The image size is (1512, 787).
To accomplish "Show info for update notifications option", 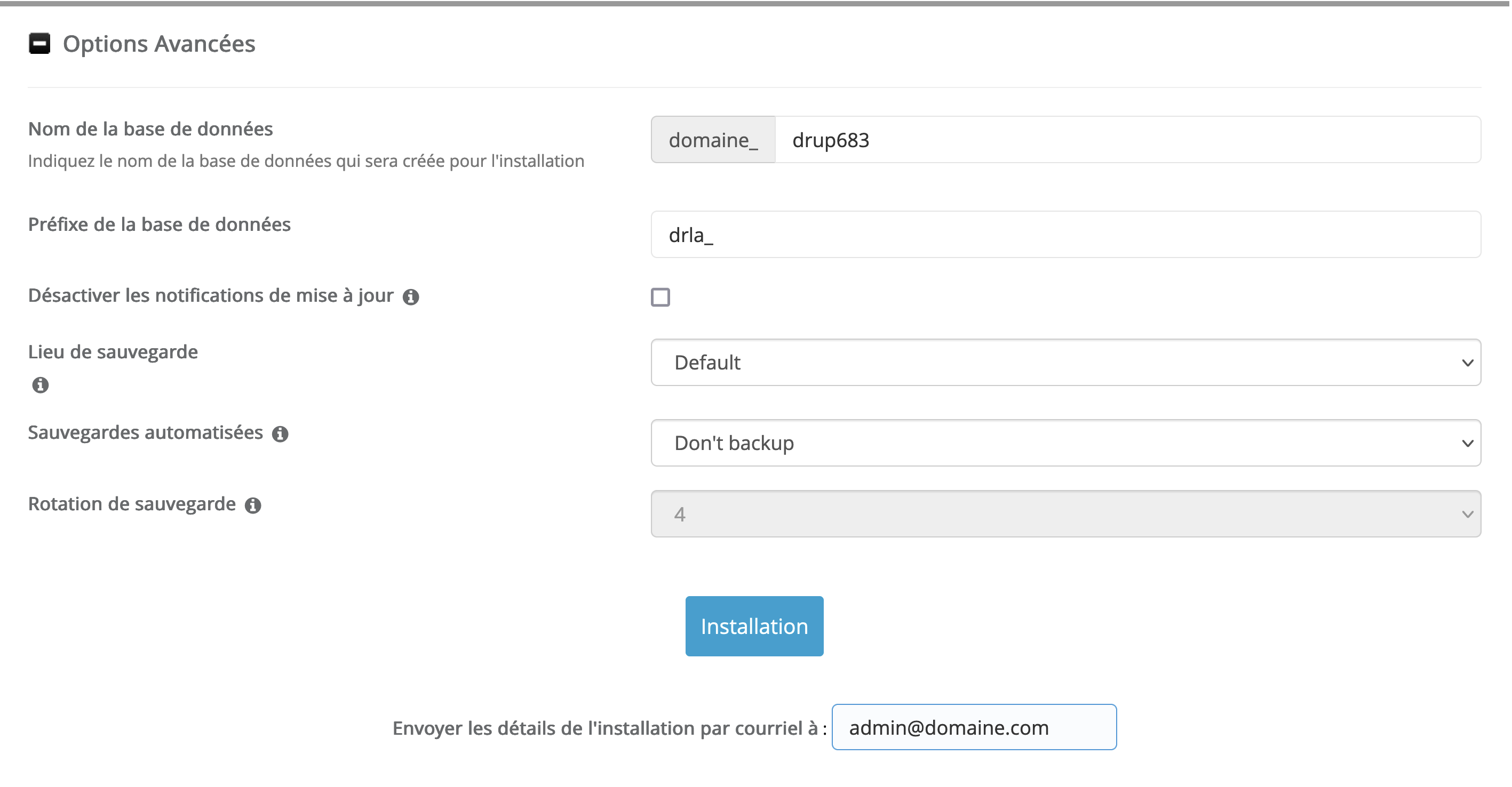I will point(411,298).
